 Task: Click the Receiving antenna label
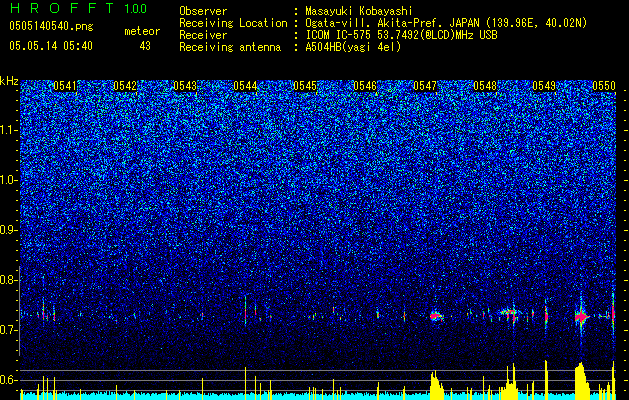[x=230, y=47]
